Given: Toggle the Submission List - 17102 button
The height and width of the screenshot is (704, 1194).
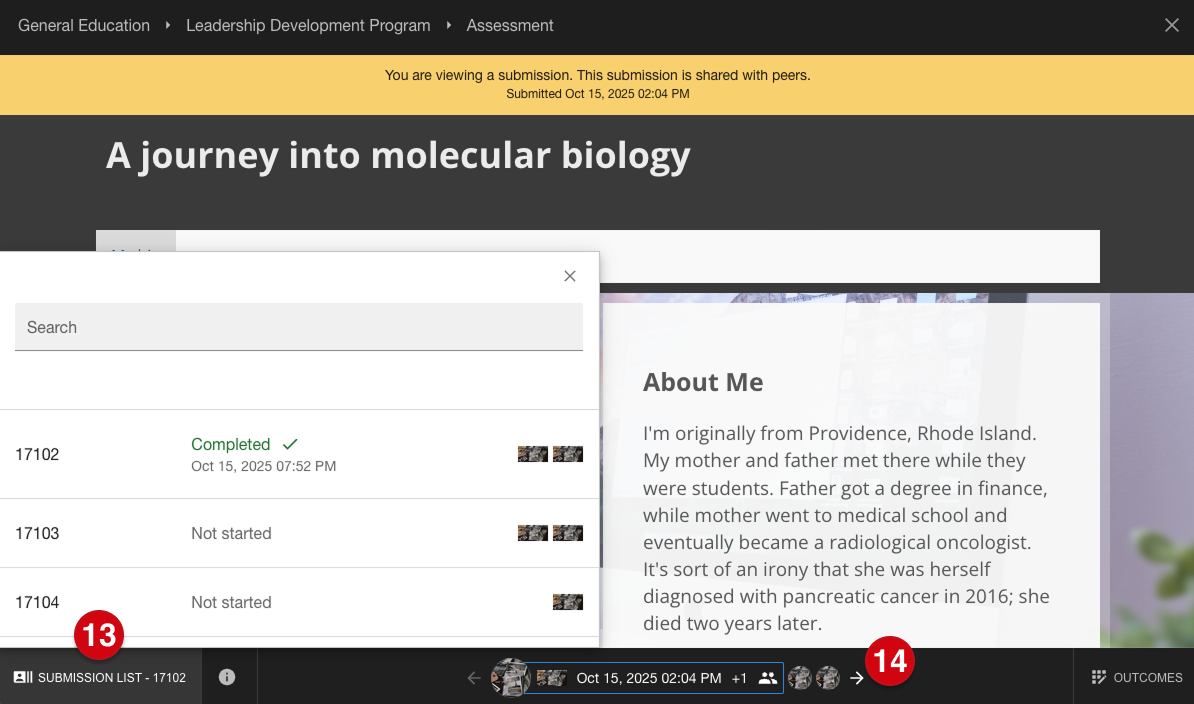Looking at the screenshot, I should coord(100,677).
